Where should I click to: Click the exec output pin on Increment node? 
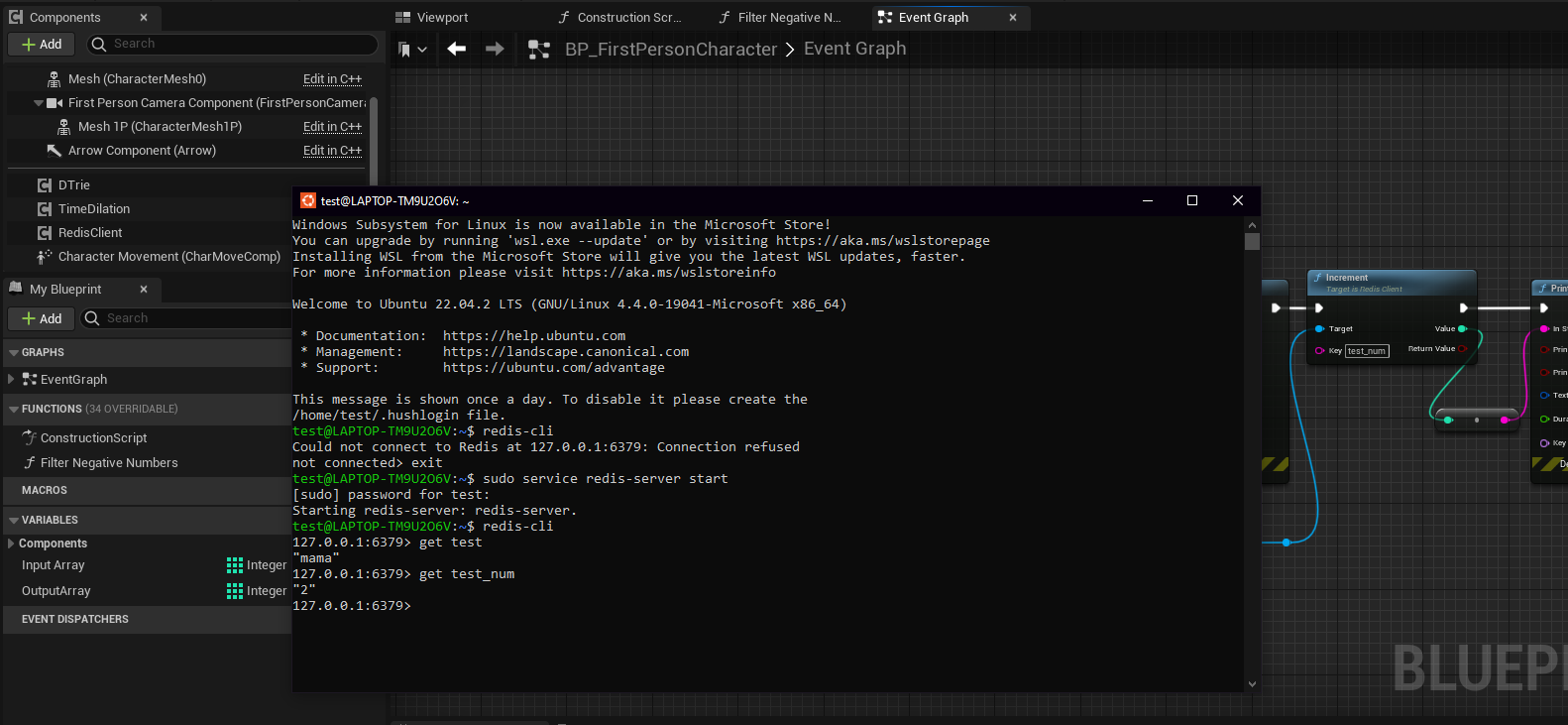coord(1463,307)
